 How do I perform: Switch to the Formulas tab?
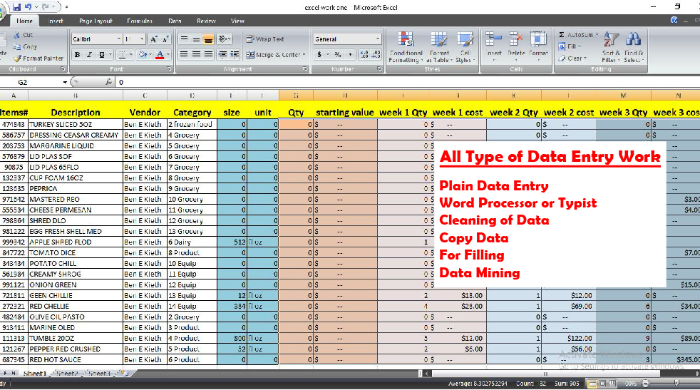click(x=139, y=21)
